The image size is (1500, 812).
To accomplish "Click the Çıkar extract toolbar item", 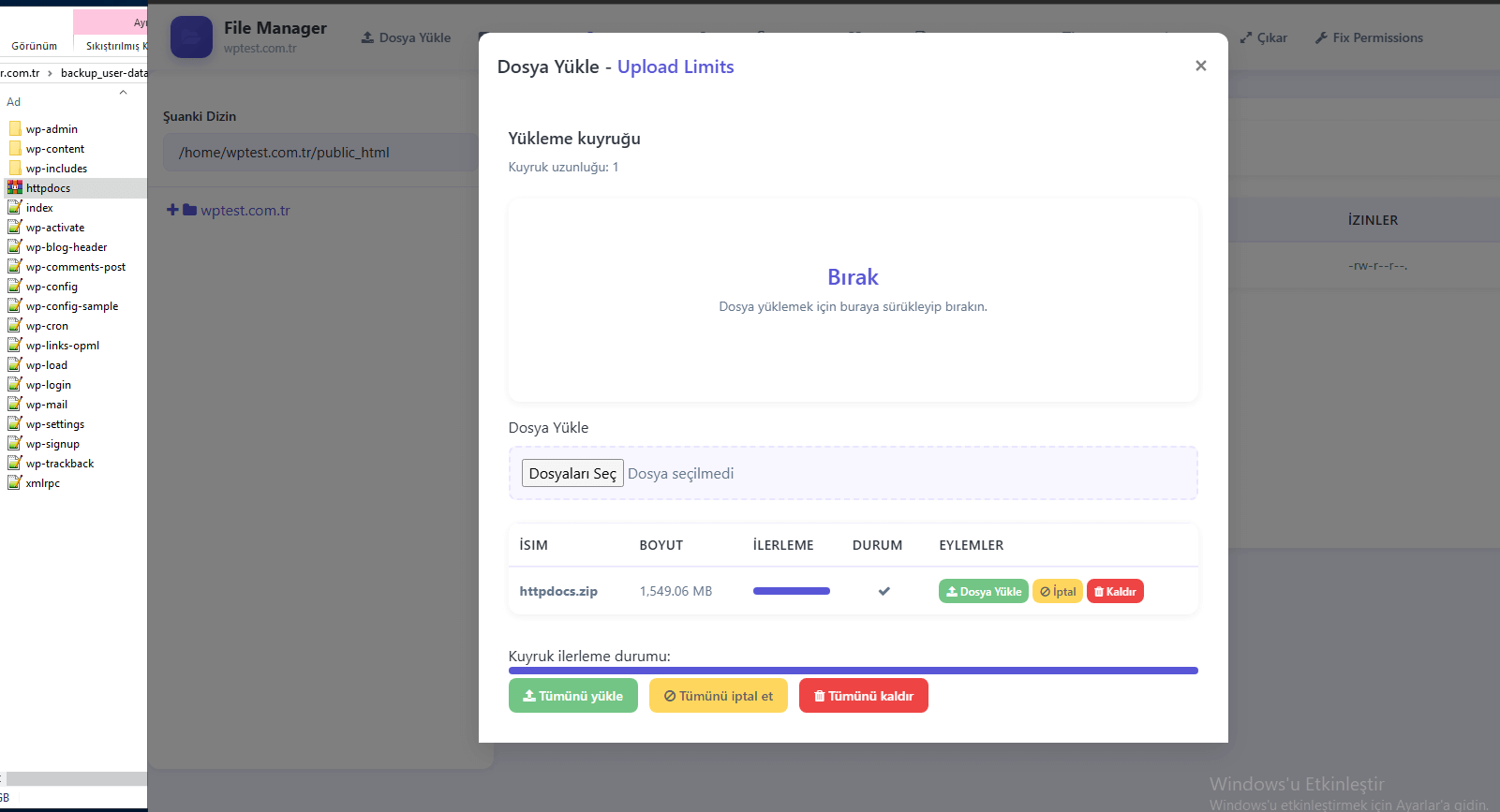I will 1263,37.
